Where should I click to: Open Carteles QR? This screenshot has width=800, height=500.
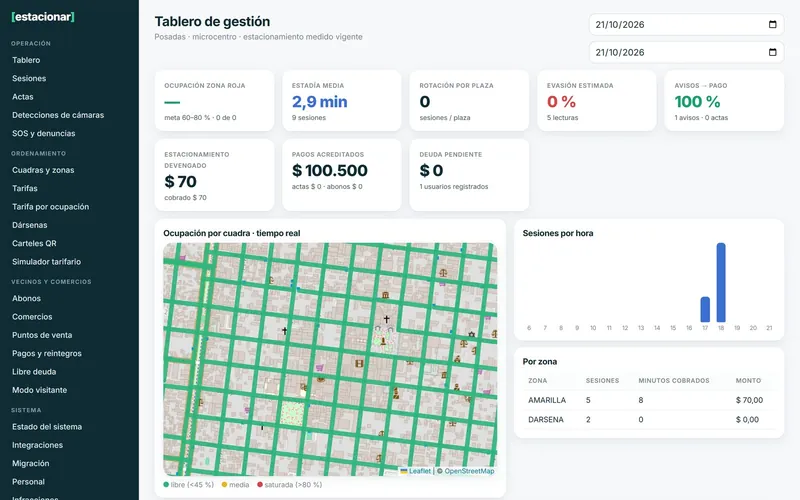(x=34, y=243)
